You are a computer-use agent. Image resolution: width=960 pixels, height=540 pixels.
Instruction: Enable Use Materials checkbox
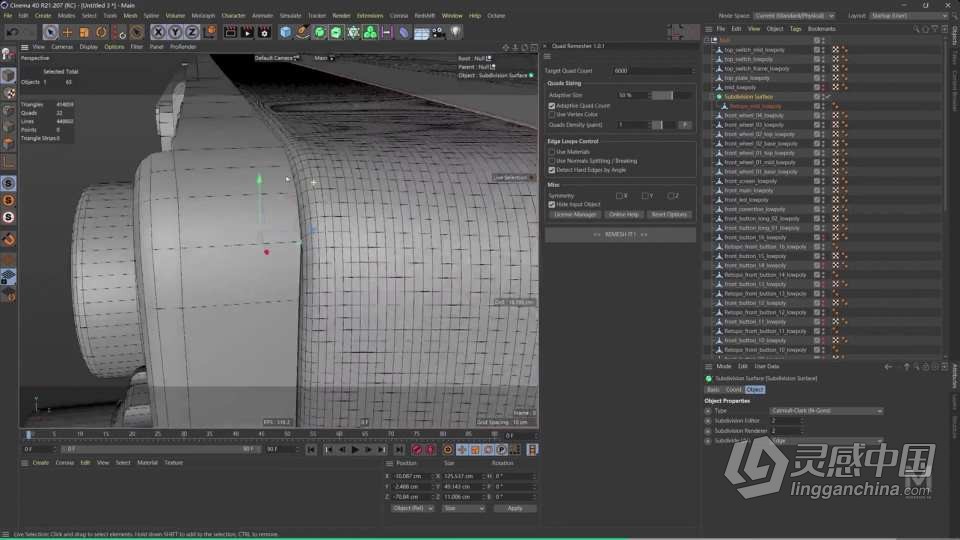552,152
